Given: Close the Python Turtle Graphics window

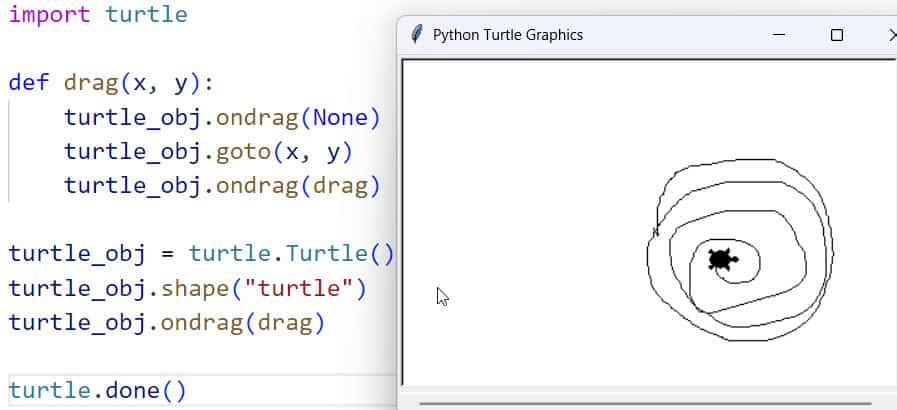Looking at the screenshot, I should [x=890, y=35].
